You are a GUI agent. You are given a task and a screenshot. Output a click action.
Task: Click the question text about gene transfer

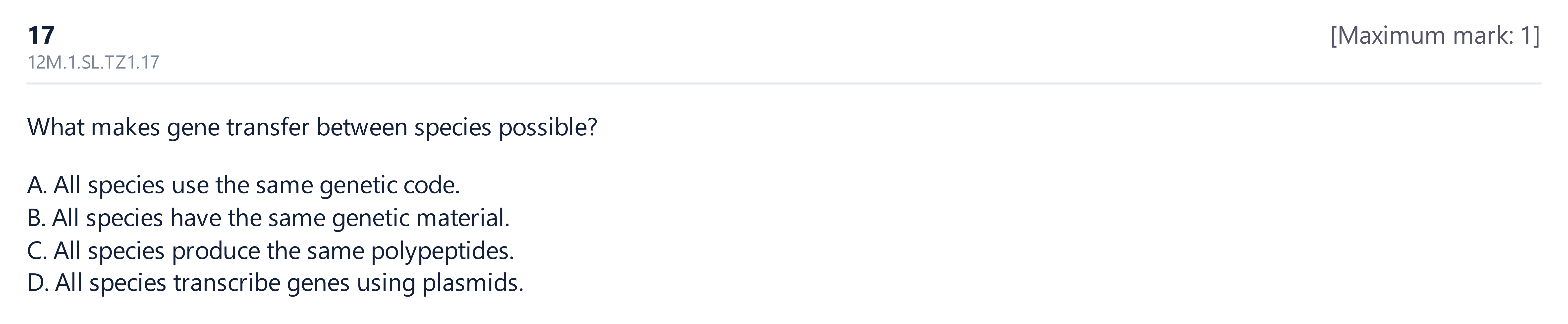[x=312, y=127]
